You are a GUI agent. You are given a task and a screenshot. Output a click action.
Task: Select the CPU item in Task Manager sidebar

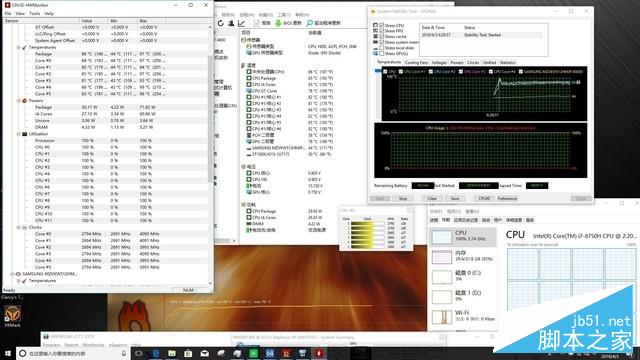(463, 236)
